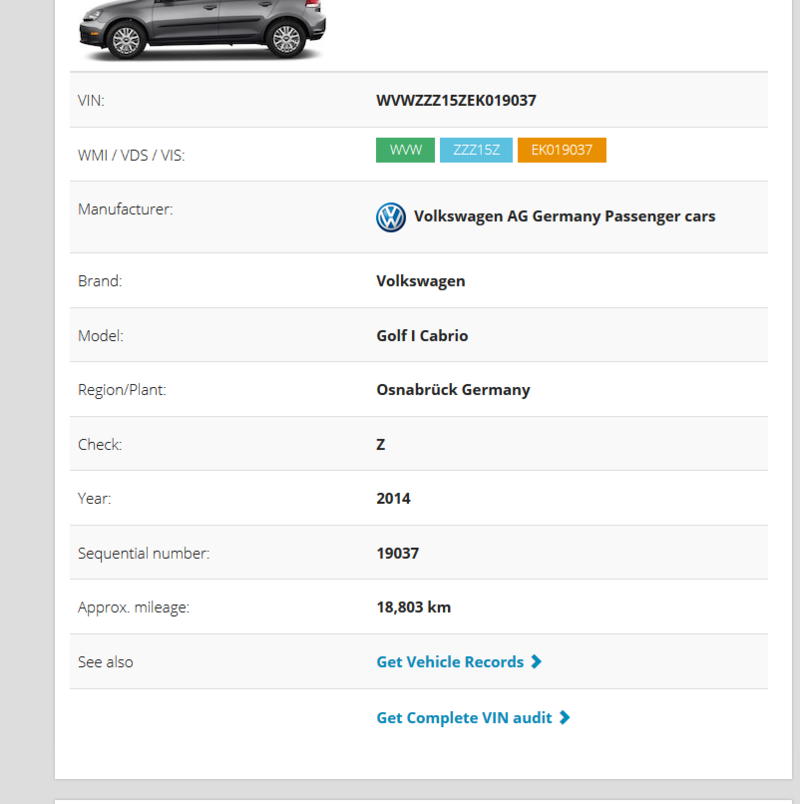Click the Volkswagen logo icon
Viewport: 800px width, 804px height.
pyautogui.click(x=390, y=217)
